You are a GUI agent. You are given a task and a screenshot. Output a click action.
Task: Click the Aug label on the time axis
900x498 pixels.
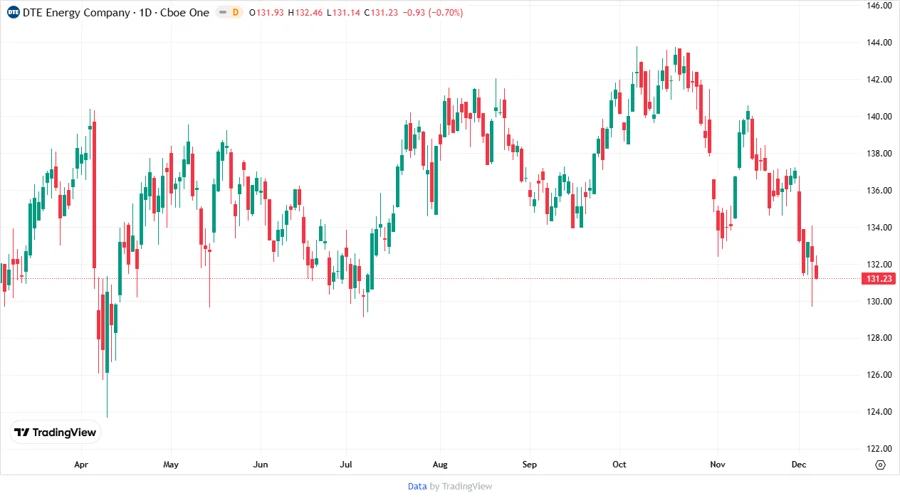[440, 465]
